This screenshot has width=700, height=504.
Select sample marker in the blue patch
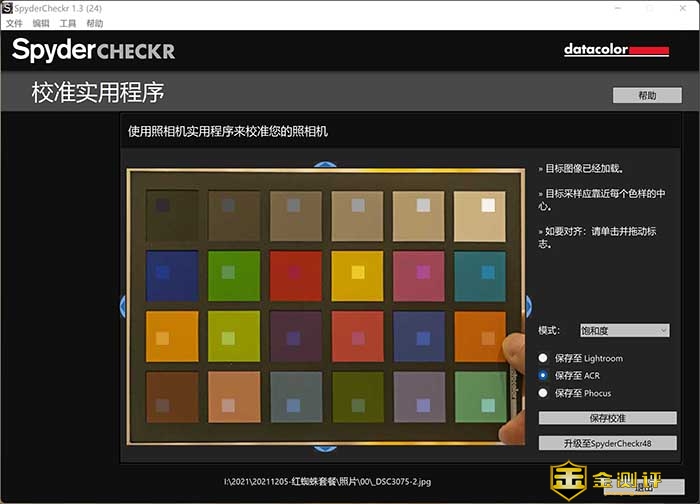(165, 272)
